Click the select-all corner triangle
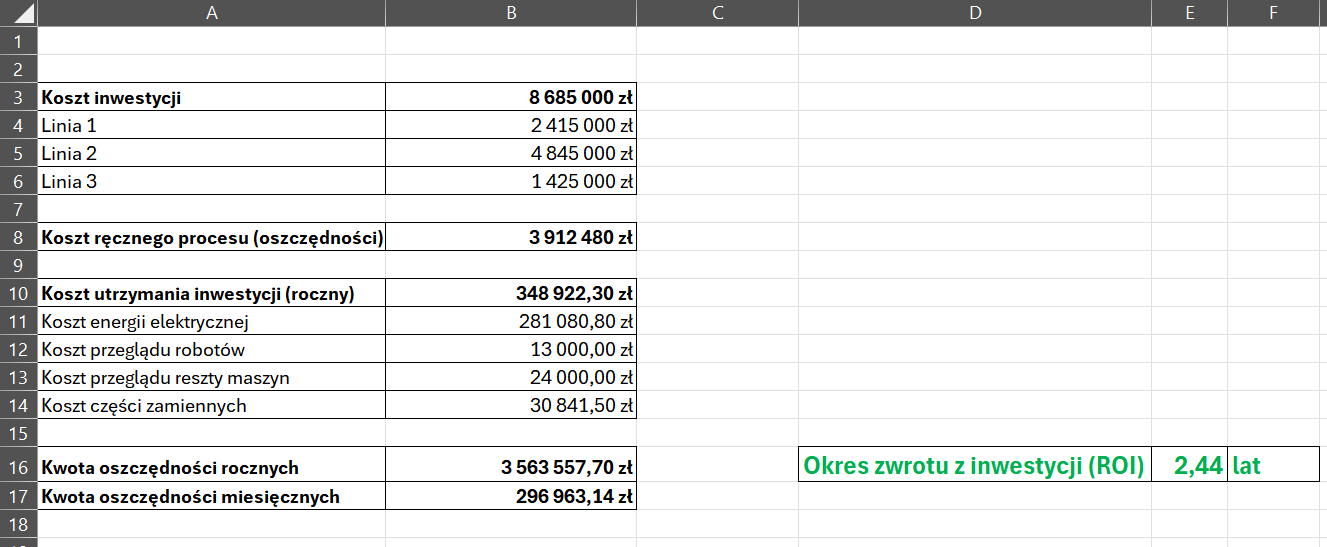The width and height of the screenshot is (1327, 547). point(26,14)
